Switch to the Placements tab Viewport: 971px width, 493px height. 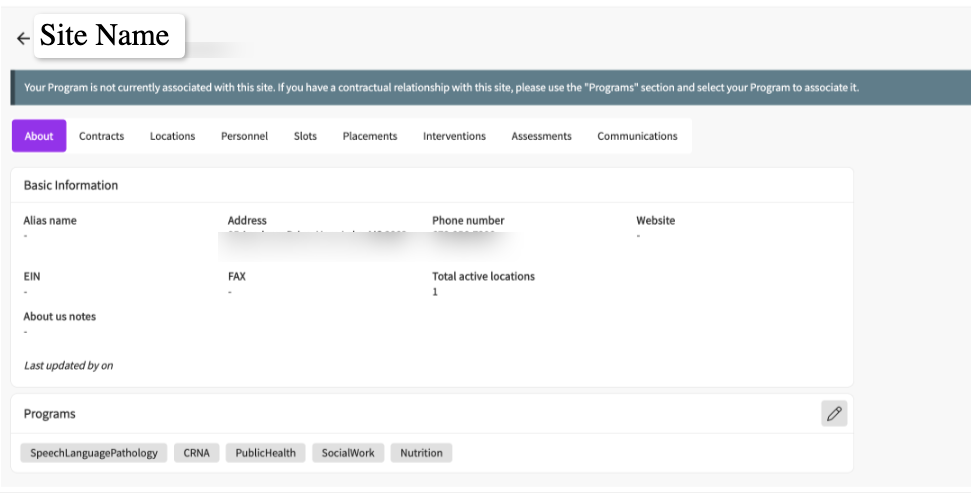click(x=369, y=136)
